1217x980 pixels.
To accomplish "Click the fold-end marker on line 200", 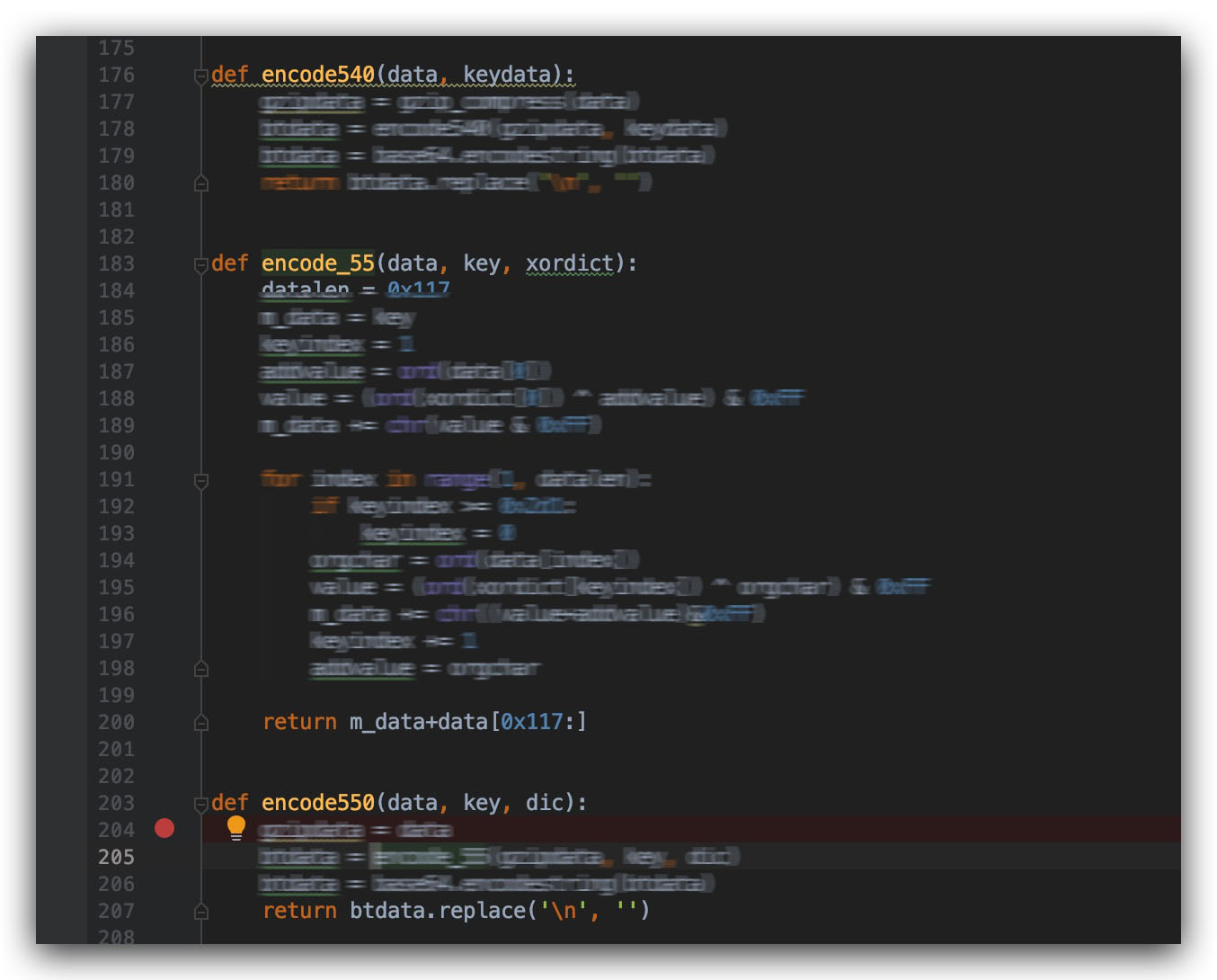I will pyautogui.click(x=201, y=723).
